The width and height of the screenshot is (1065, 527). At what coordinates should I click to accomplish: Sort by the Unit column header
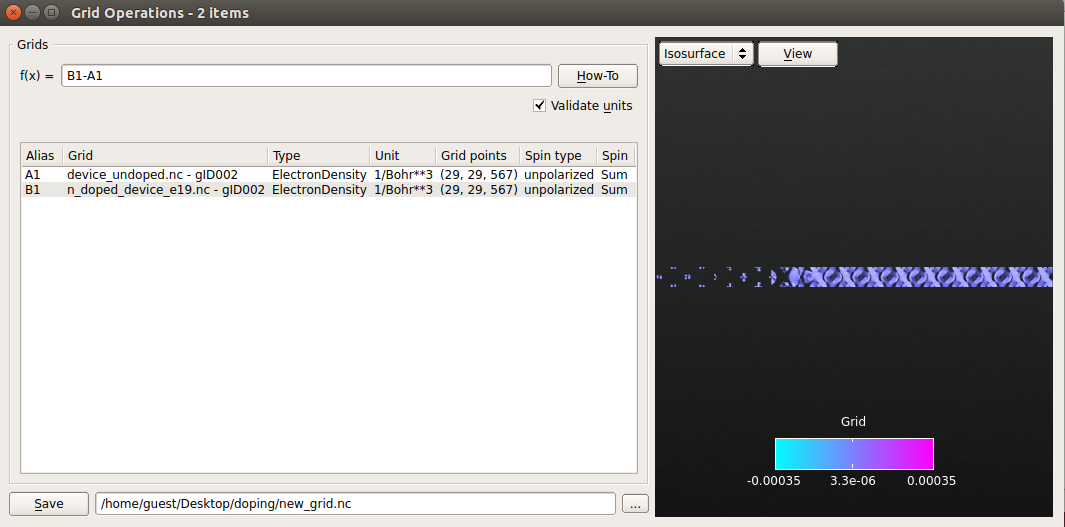(x=402, y=156)
